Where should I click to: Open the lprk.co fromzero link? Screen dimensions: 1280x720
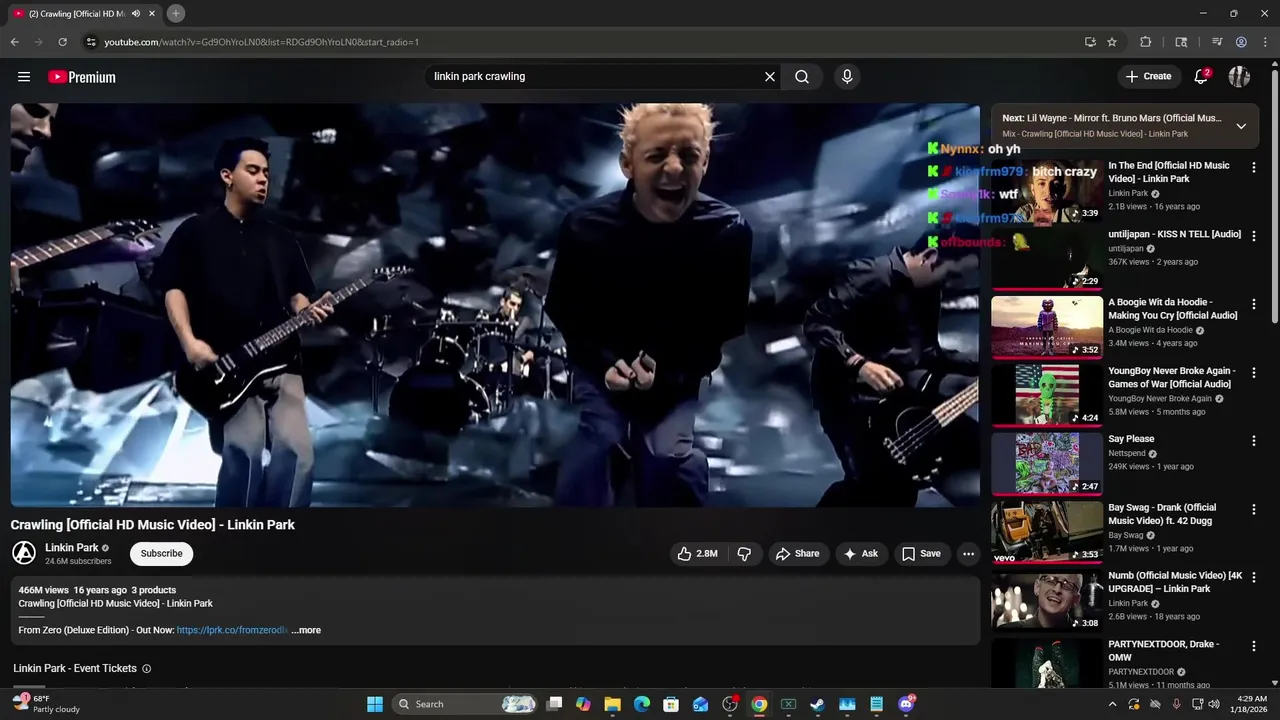pyautogui.click(x=232, y=630)
